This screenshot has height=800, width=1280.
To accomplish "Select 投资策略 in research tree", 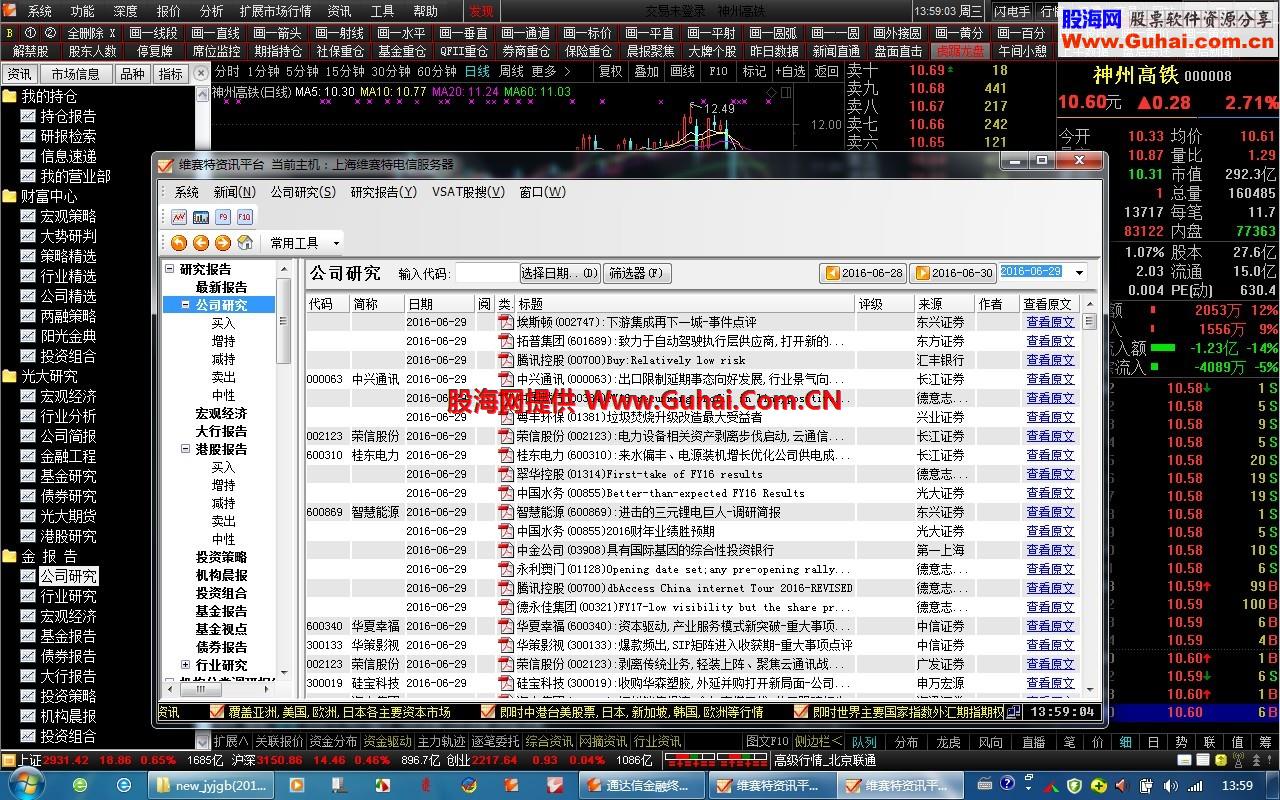I will pyautogui.click(x=221, y=557).
